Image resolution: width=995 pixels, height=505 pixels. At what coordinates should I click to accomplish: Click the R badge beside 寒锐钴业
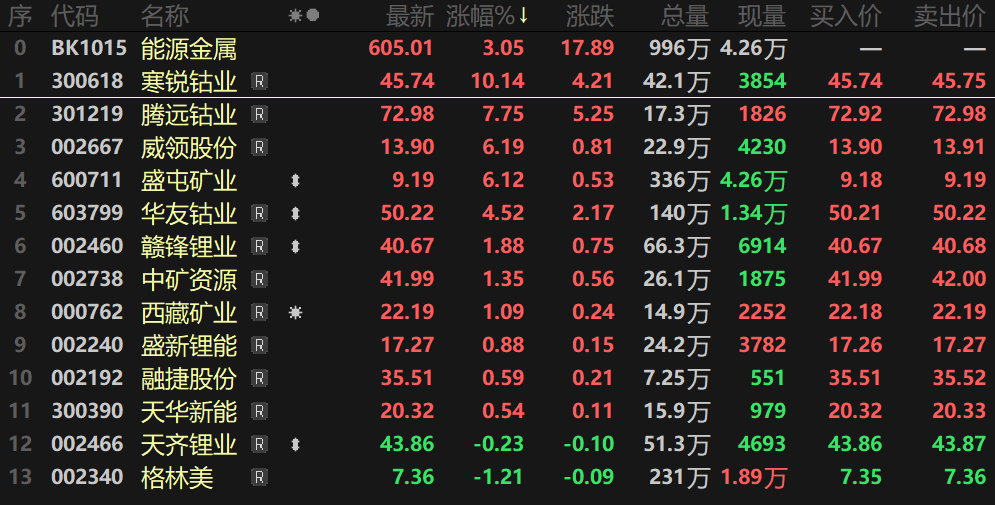point(259,82)
